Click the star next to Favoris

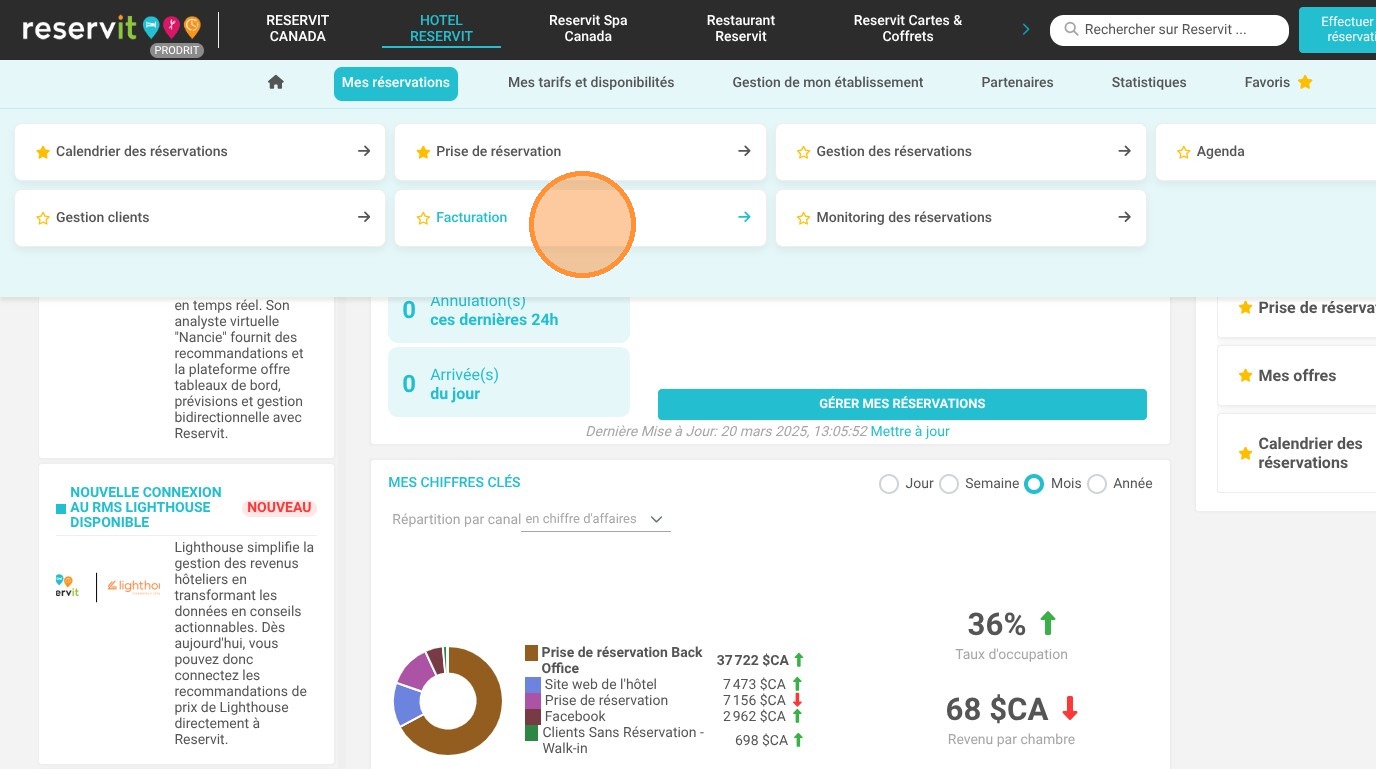[x=1305, y=82]
